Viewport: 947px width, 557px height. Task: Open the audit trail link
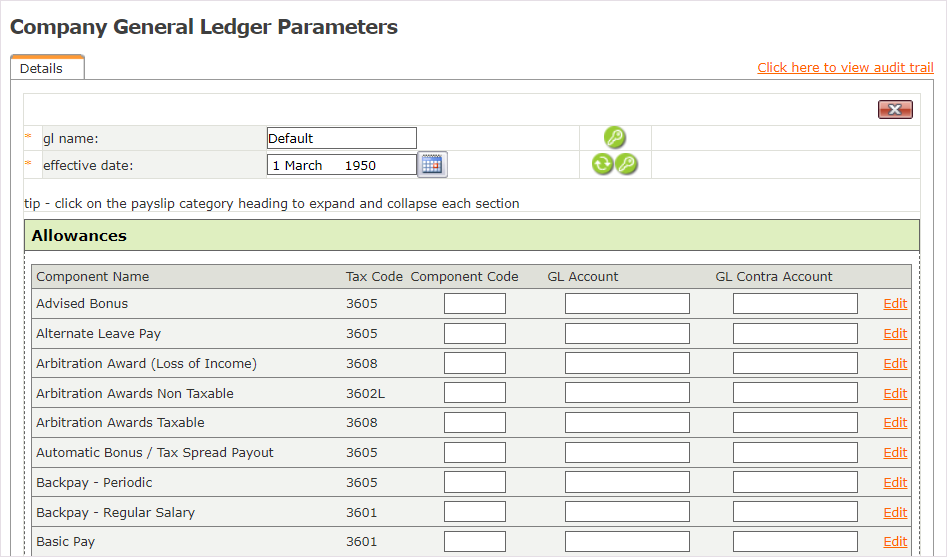click(845, 68)
